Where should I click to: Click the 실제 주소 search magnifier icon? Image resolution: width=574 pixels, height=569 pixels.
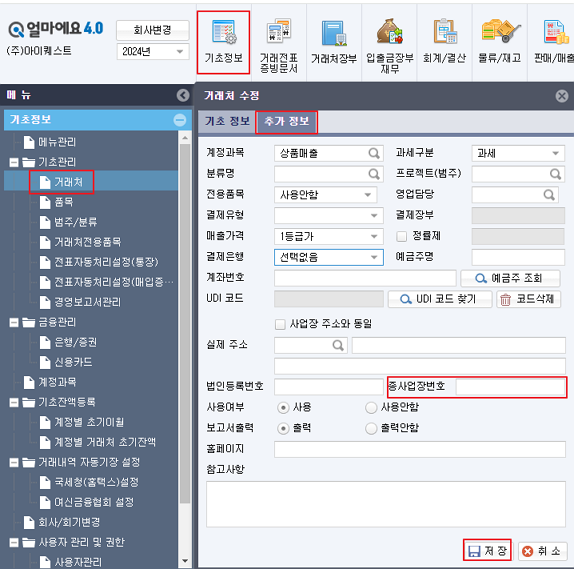338,345
